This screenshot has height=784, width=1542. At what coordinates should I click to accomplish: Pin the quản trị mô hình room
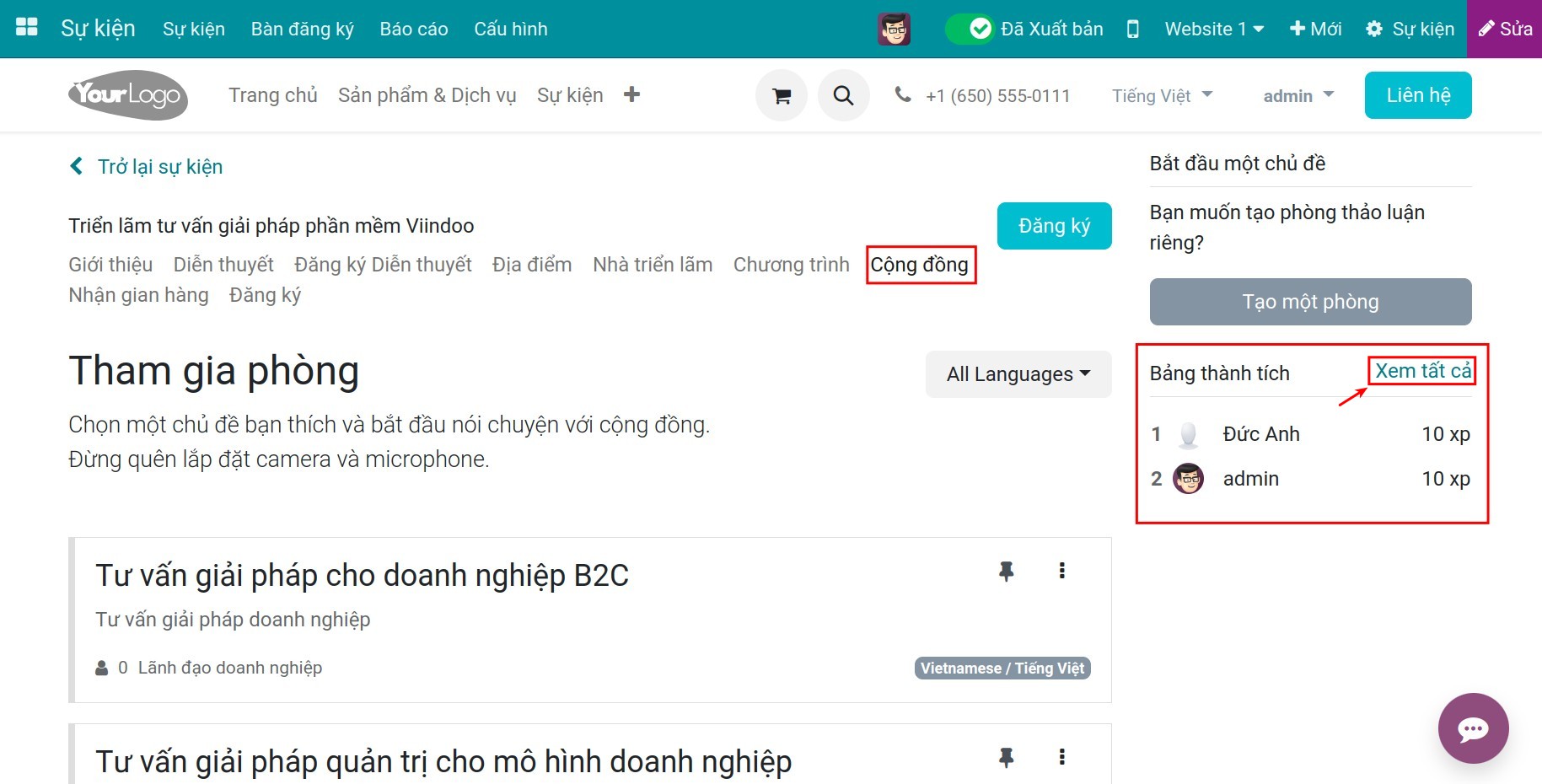[1006, 758]
